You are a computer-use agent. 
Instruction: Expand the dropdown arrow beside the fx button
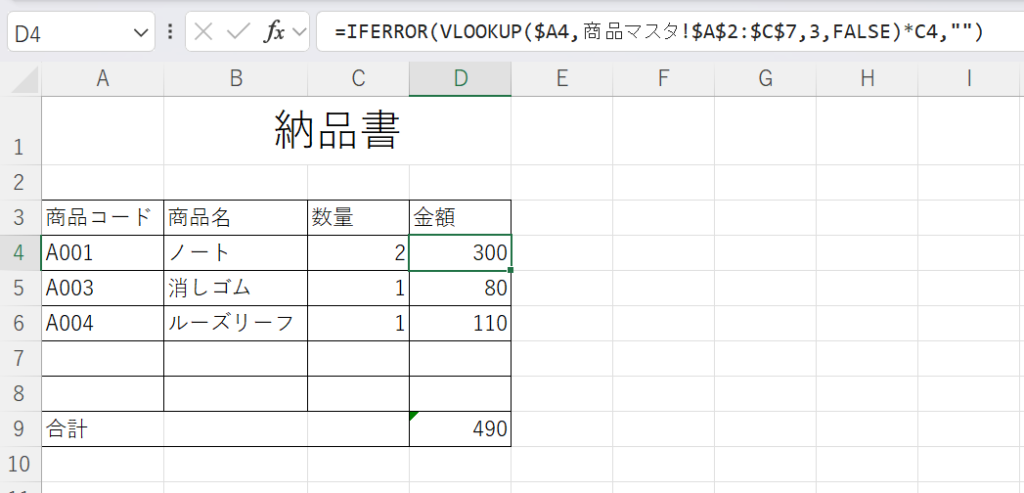click(299, 31)
